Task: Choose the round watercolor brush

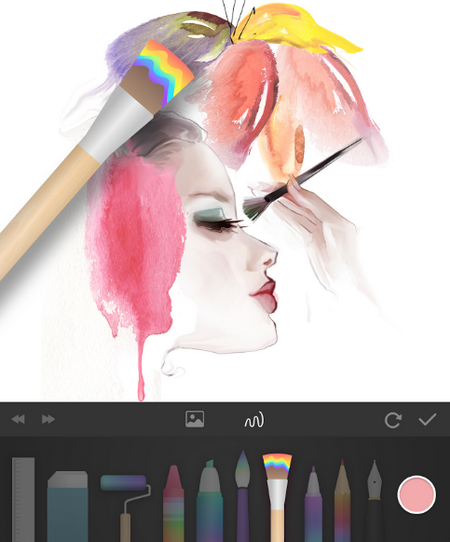Action: (243, 496)
